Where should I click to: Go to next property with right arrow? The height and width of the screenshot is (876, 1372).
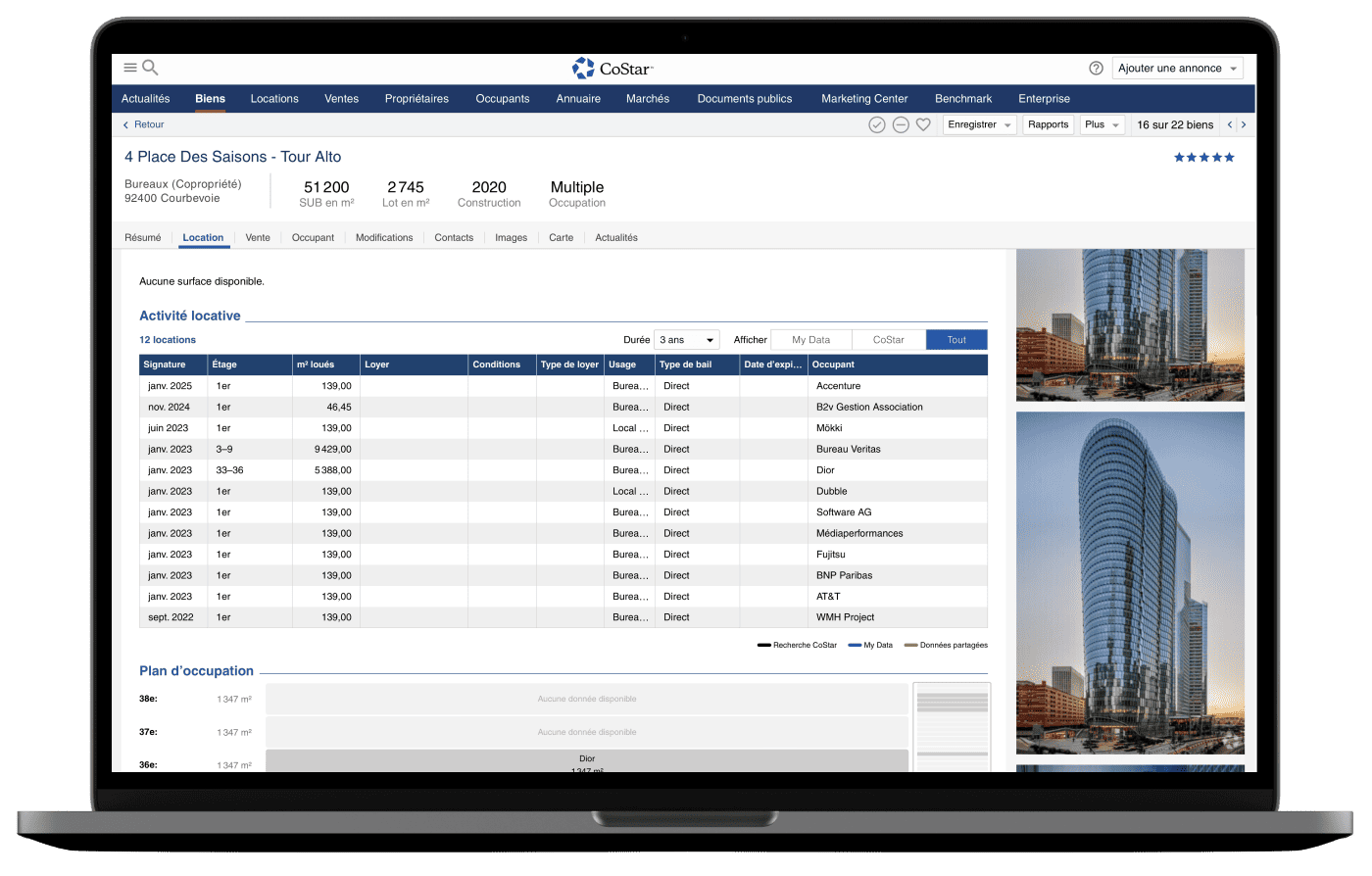[1244, 124]
